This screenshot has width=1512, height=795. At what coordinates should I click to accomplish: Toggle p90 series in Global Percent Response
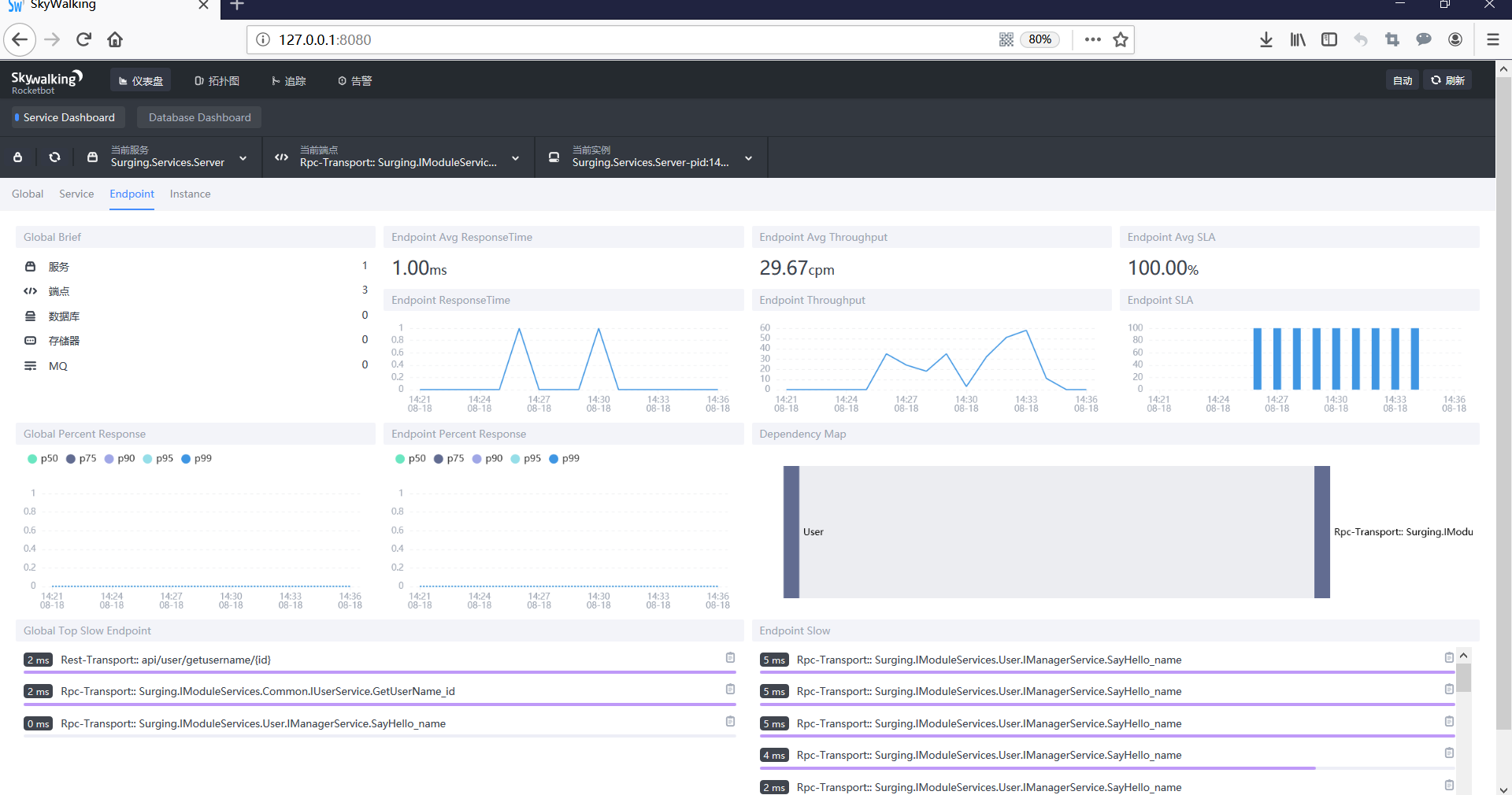coord(120,458)
